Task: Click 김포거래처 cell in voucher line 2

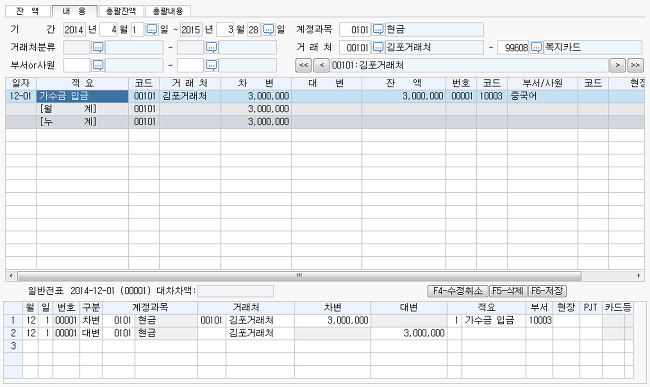Action: (x=260, y=333)
